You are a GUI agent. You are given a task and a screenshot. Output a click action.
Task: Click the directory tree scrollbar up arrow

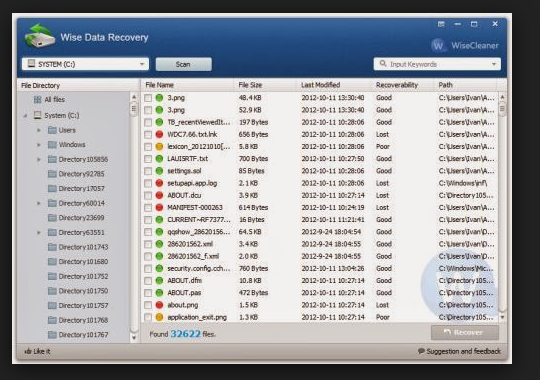point(134,97)
